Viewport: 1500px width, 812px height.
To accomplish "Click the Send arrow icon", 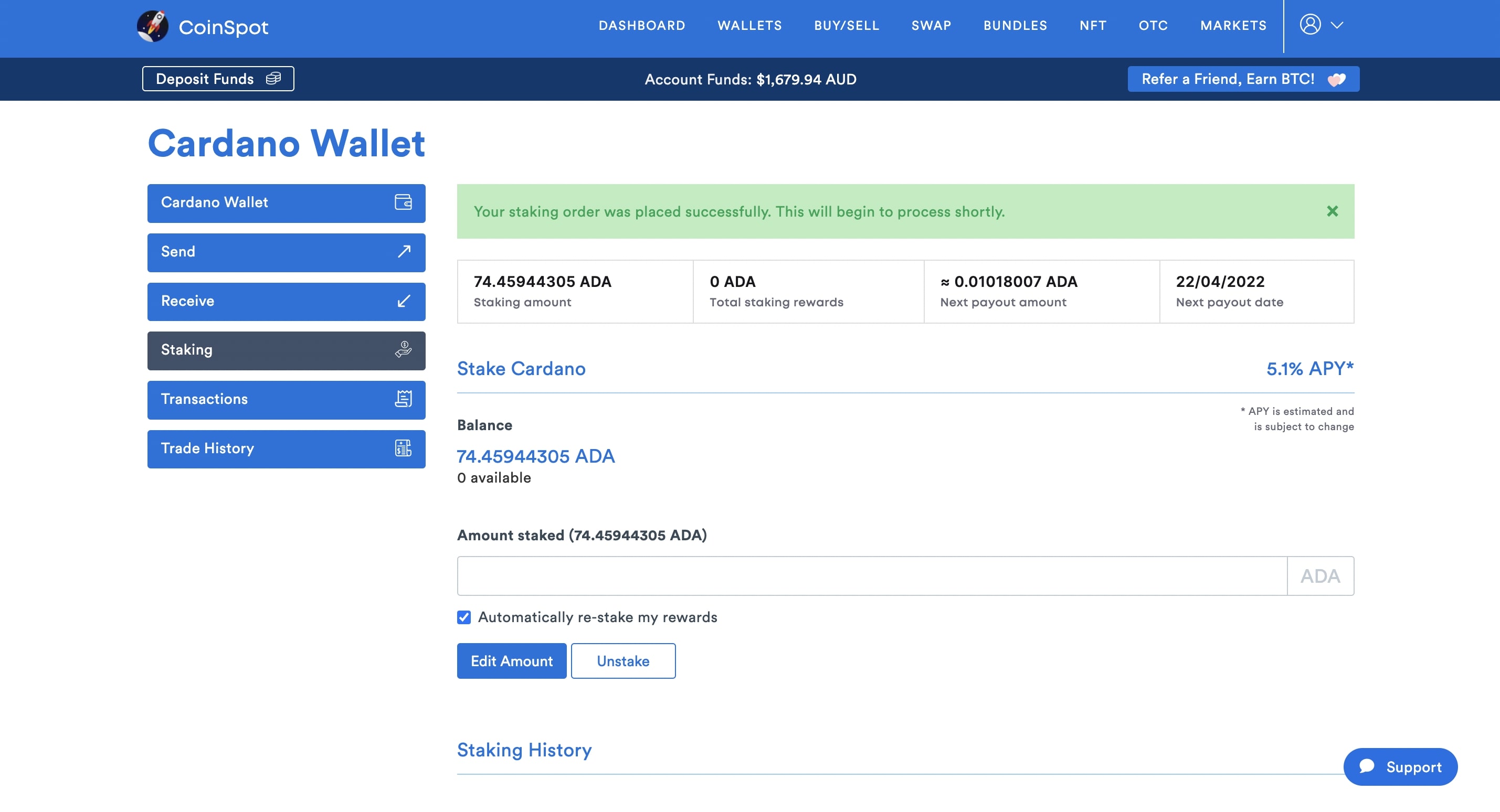I will pos(404,251).
